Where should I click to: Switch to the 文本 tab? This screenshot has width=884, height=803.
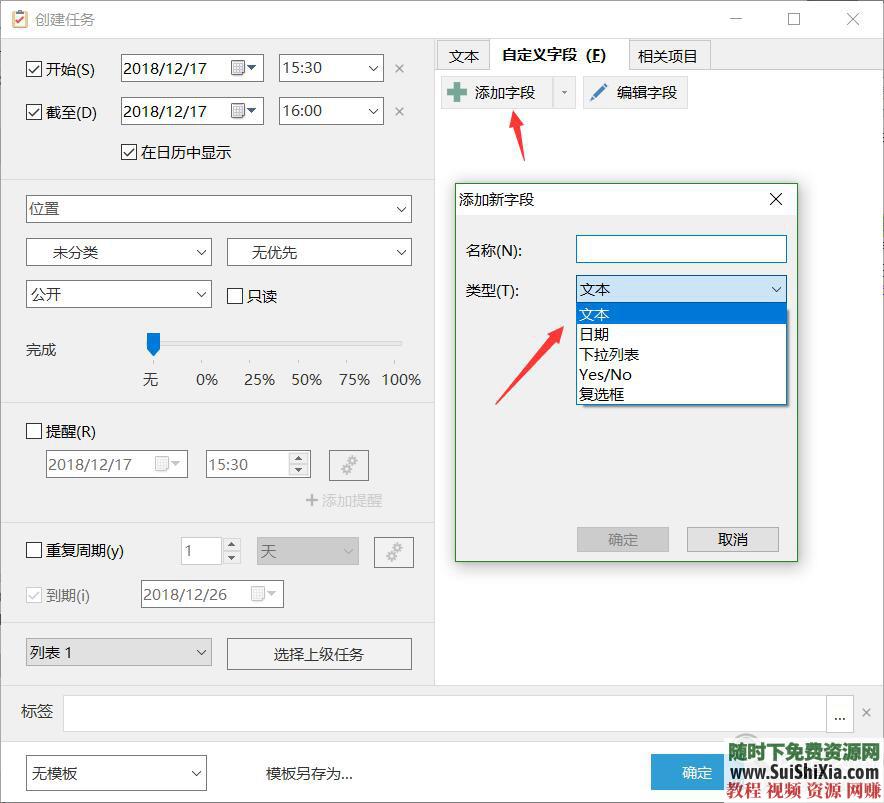(463, 55)
